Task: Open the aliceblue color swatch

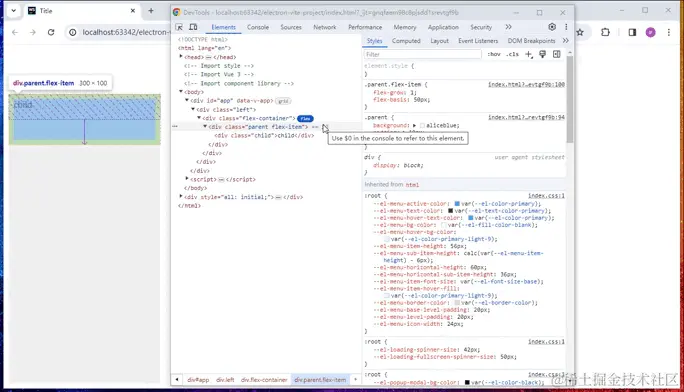Action: click(422, 126)
